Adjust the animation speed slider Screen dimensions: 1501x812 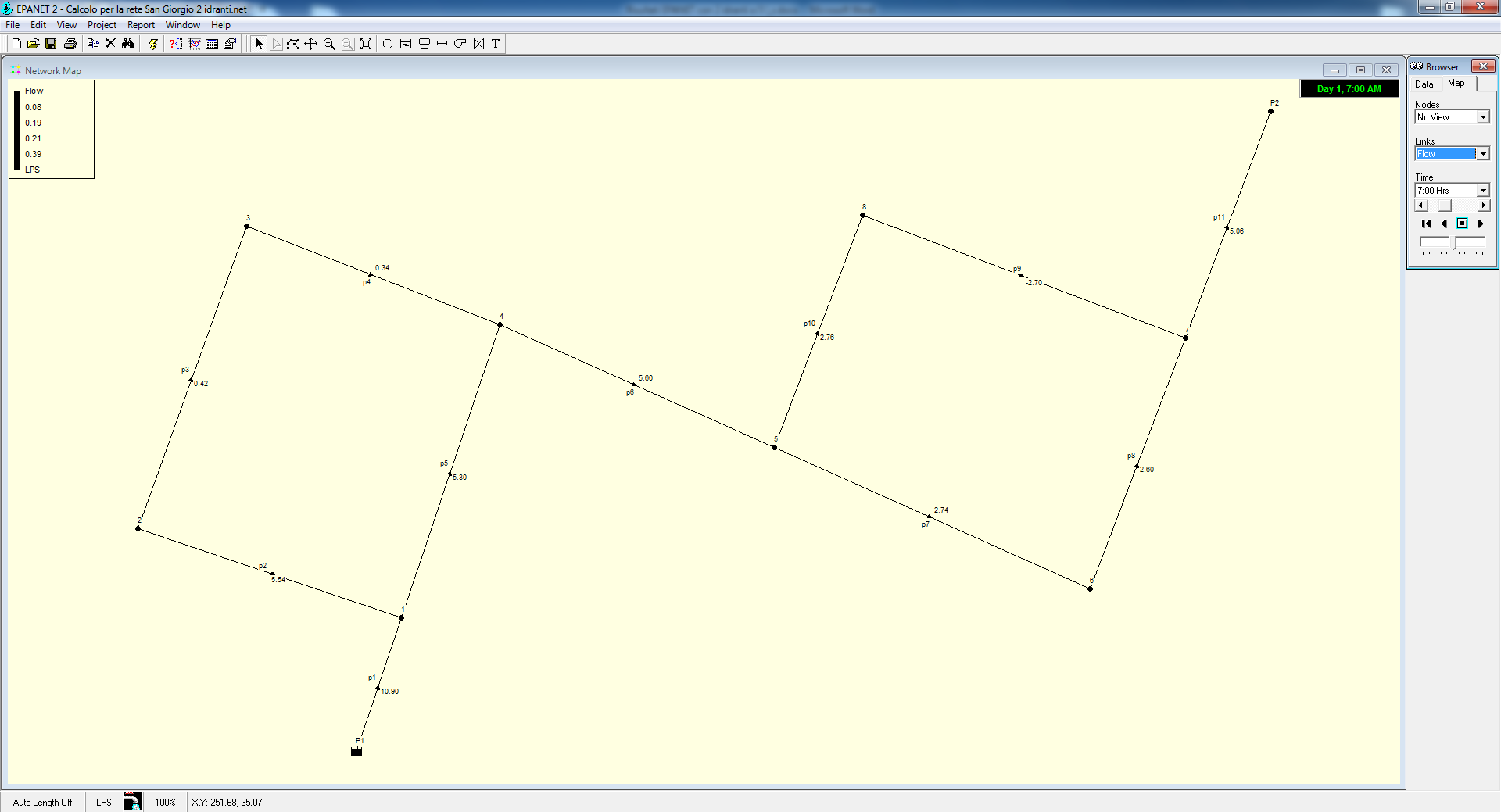[1453, 244]
